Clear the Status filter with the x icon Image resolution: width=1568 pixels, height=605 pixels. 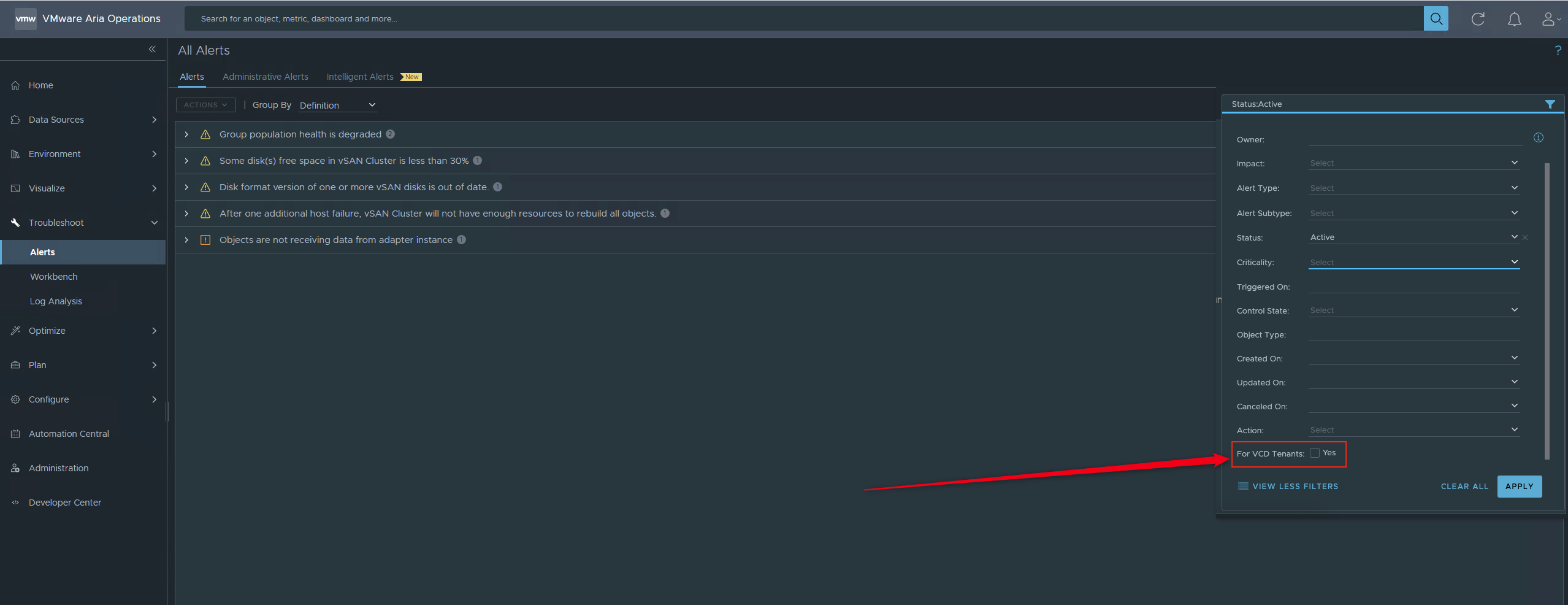[x=1525, y=237]
